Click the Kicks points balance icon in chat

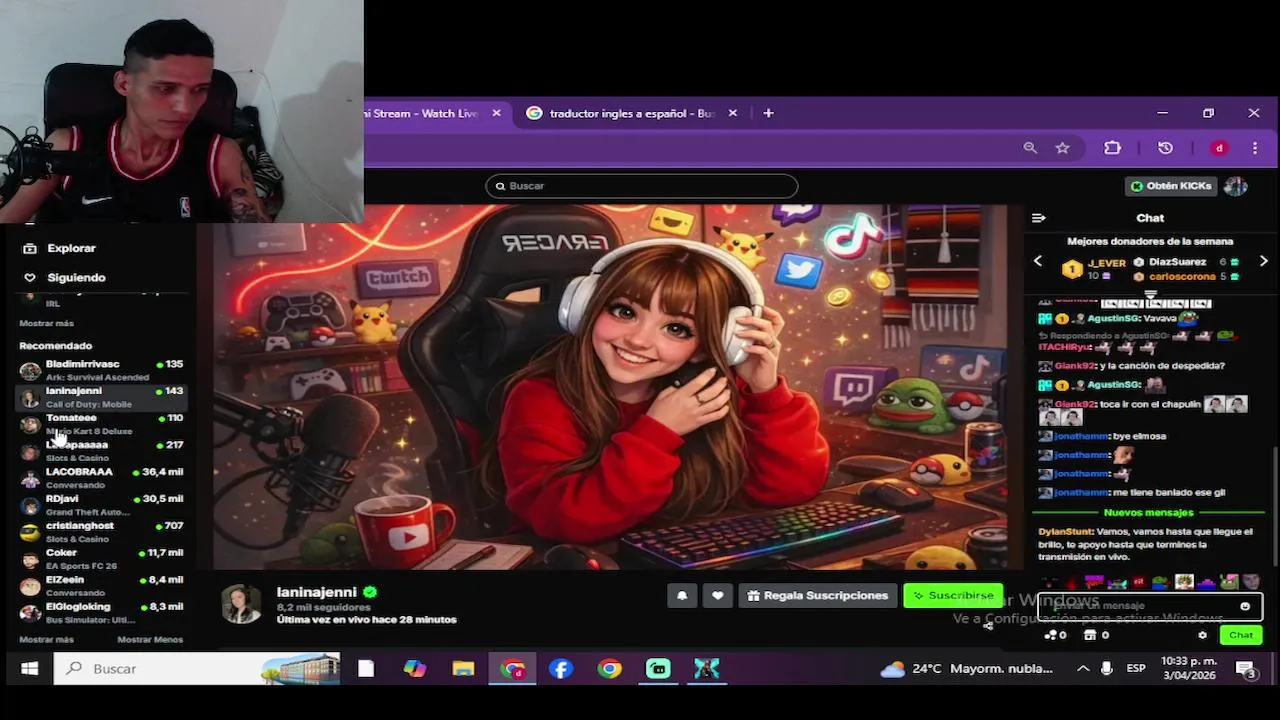click(1055, 635)
